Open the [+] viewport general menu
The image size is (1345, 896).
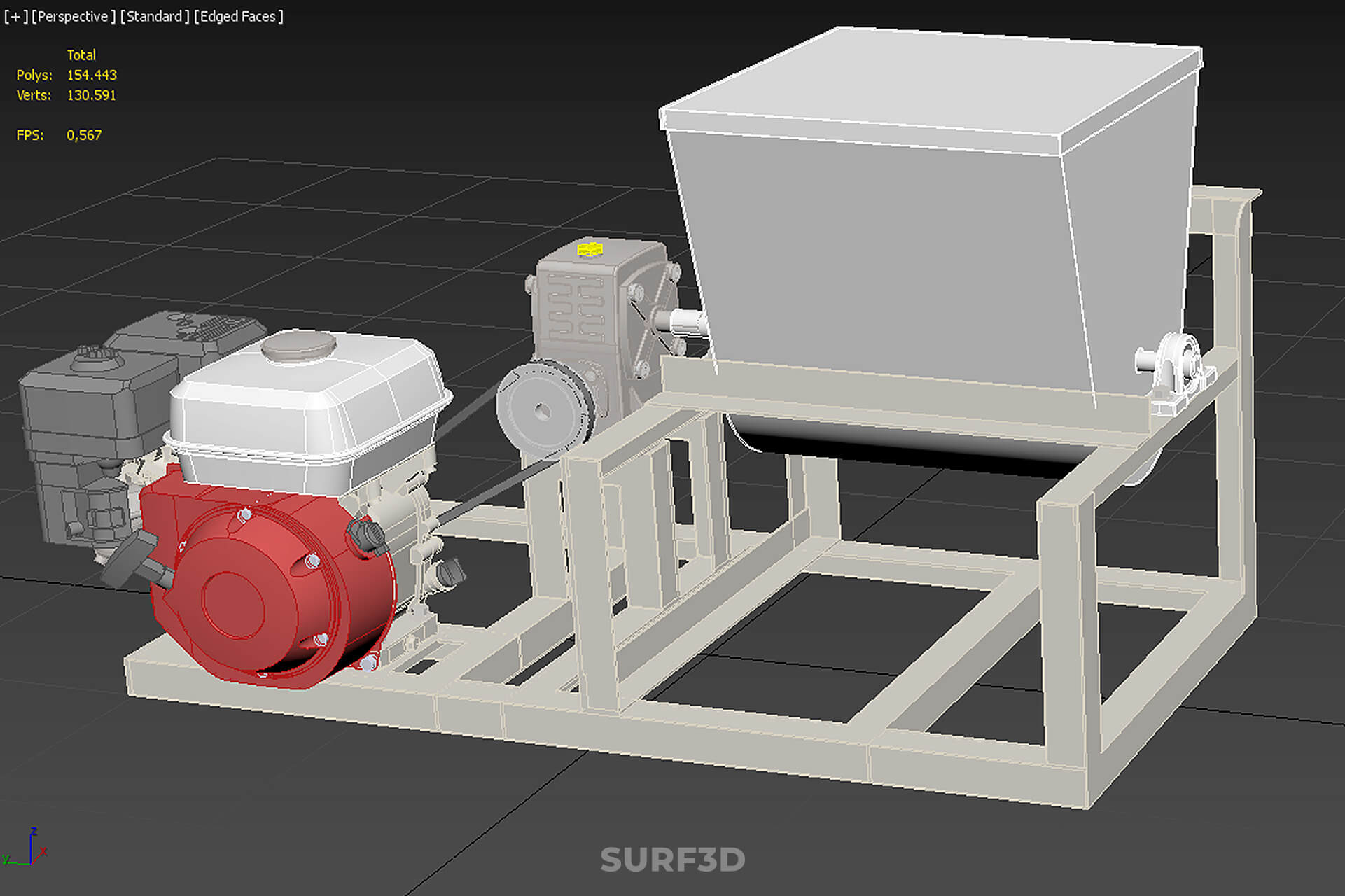coord(15,17)
